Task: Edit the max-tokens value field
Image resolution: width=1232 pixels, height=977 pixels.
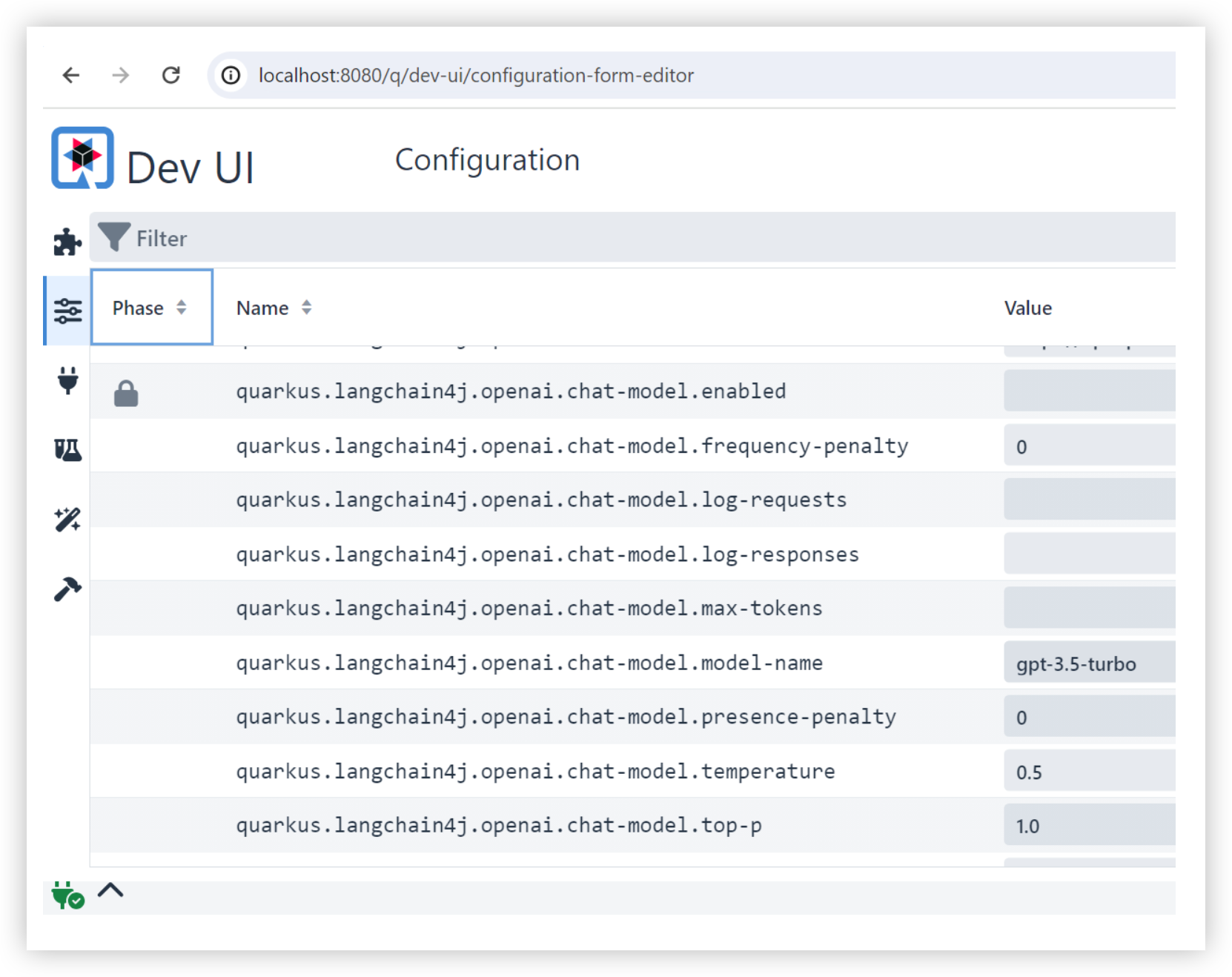Action: (x=1090, y=608)
